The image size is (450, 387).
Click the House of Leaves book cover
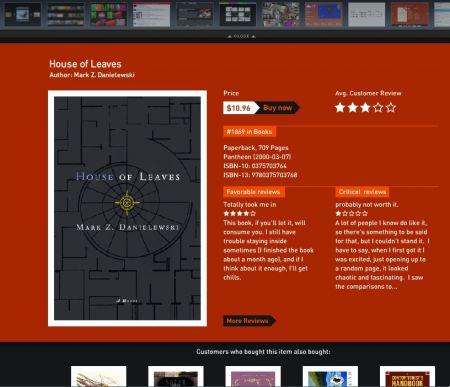click(127, 208)
